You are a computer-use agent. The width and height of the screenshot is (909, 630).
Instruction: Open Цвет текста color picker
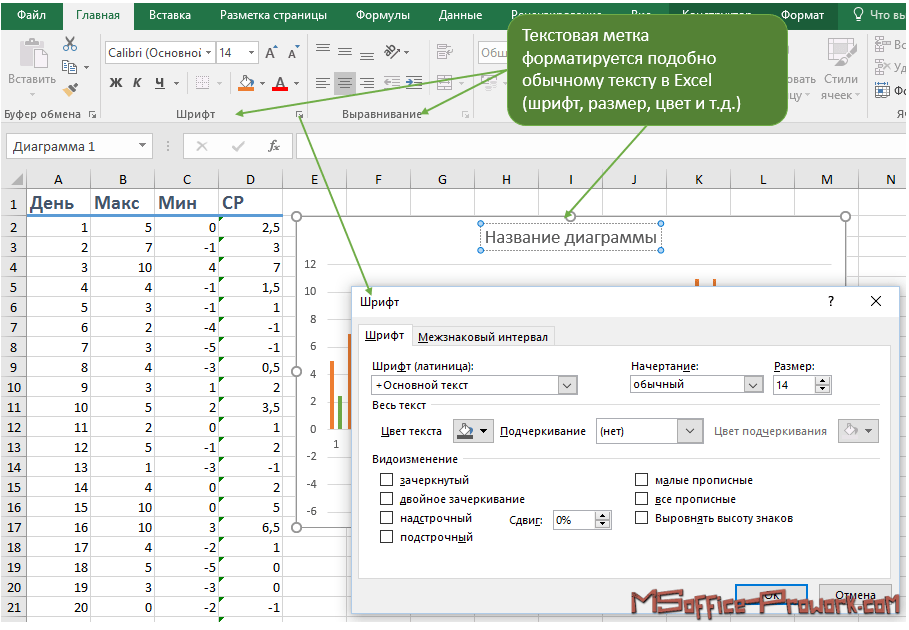click(473, 431)
